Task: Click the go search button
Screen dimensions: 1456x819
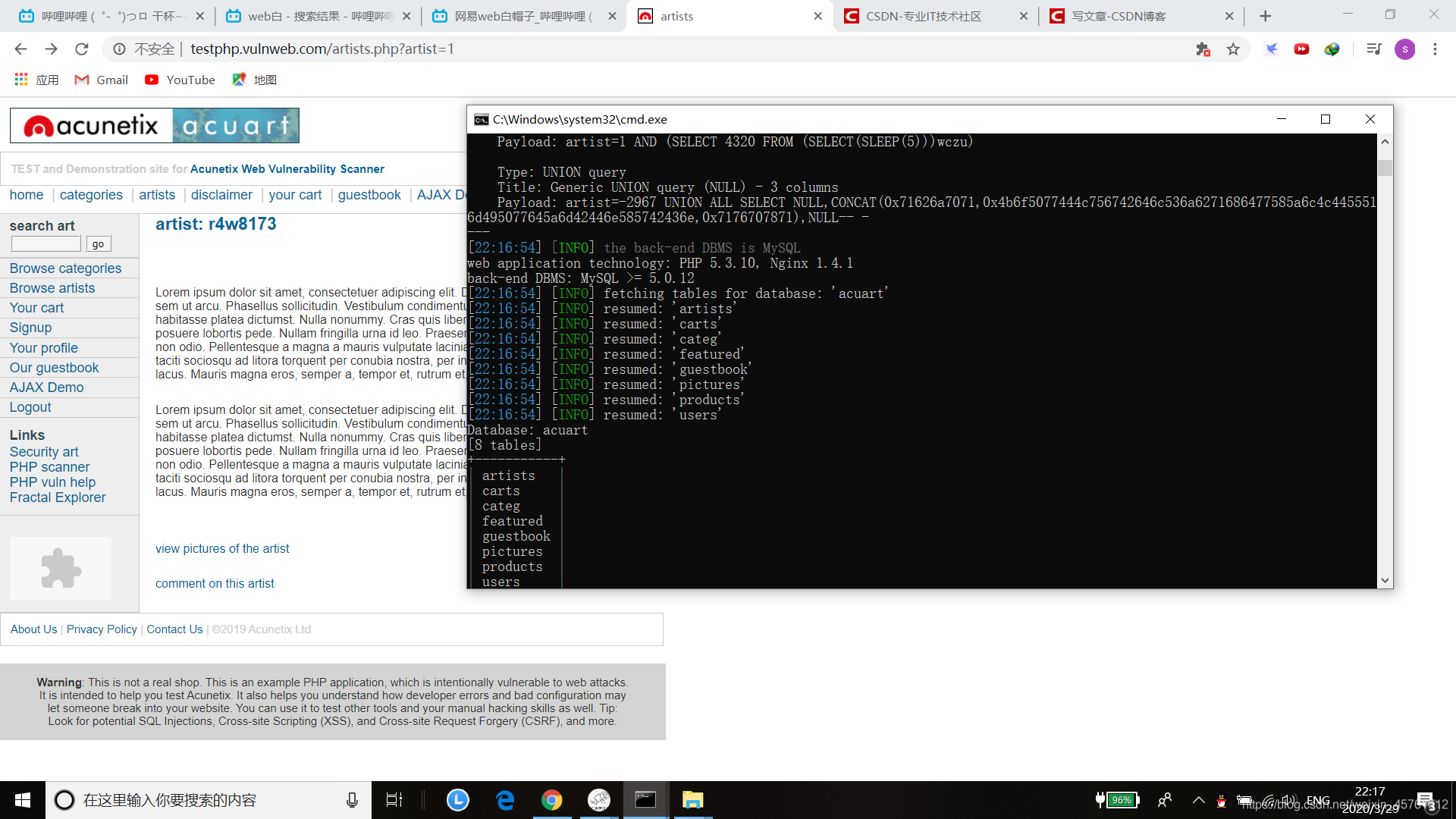Action: point(98,243)
